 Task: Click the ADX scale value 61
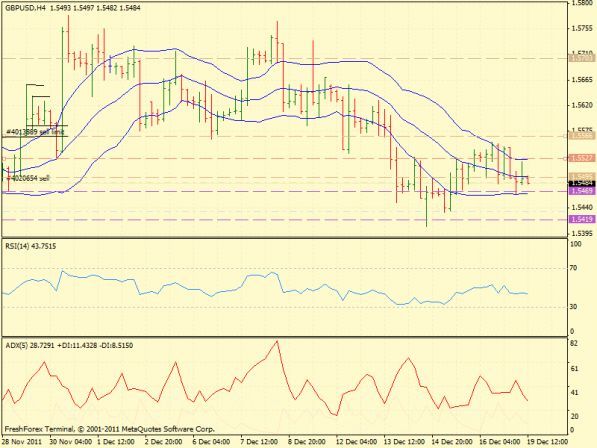pyautogui.click(x=574, y=368)
